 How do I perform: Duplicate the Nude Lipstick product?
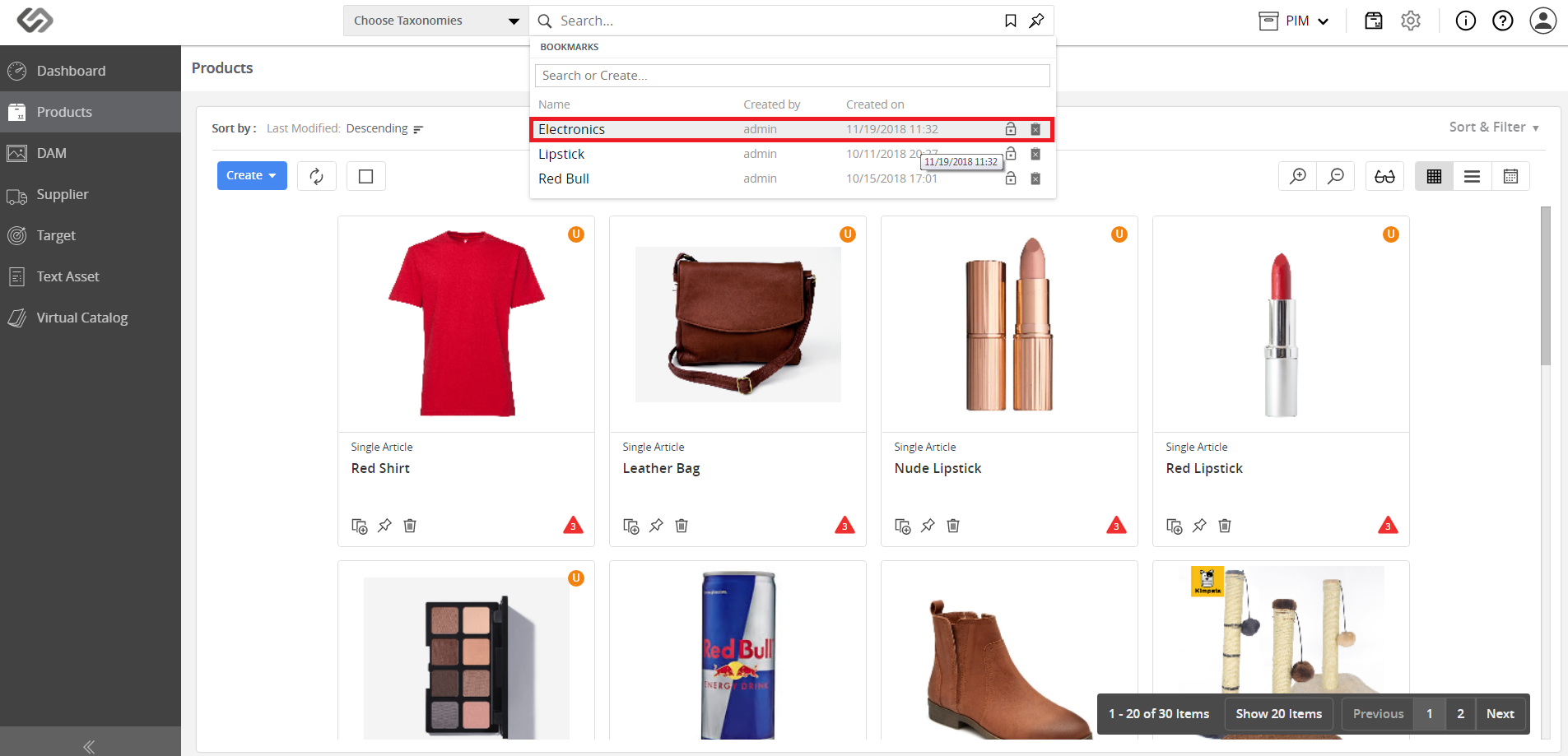(903, 526)
